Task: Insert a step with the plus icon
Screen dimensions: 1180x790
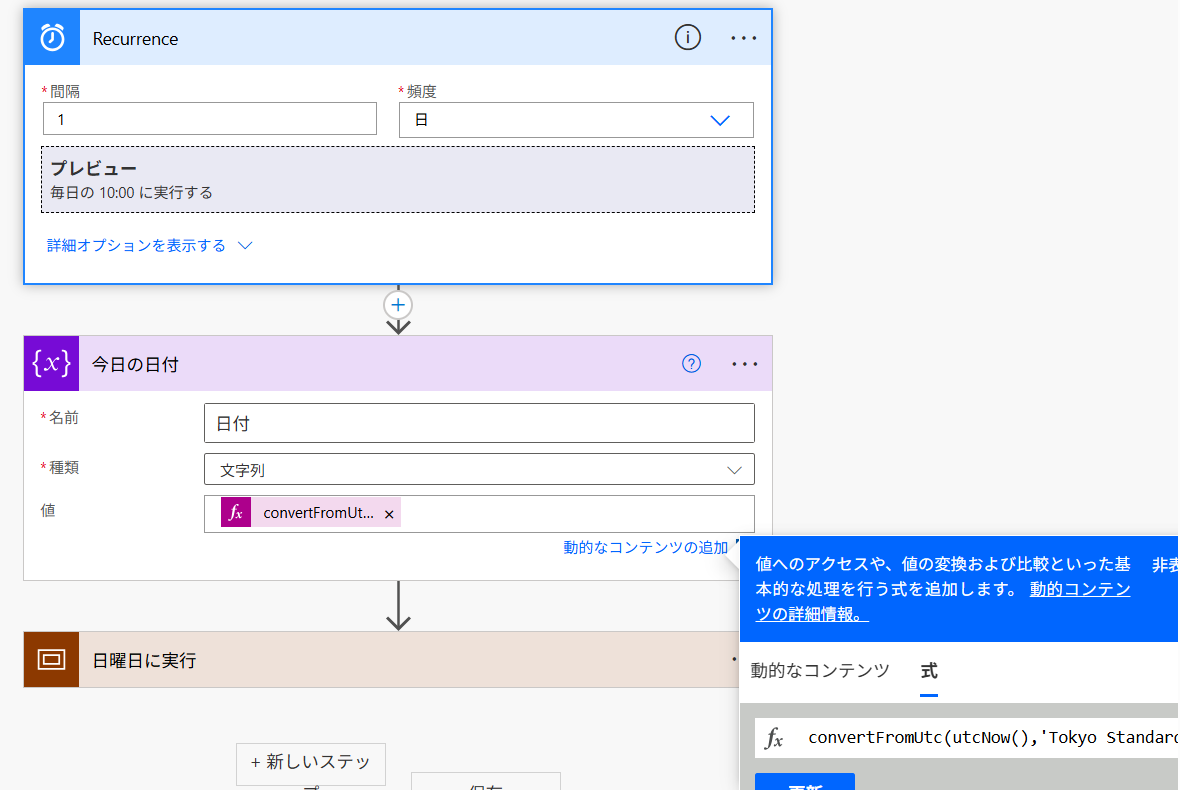Action: click(x=398, y=305)
